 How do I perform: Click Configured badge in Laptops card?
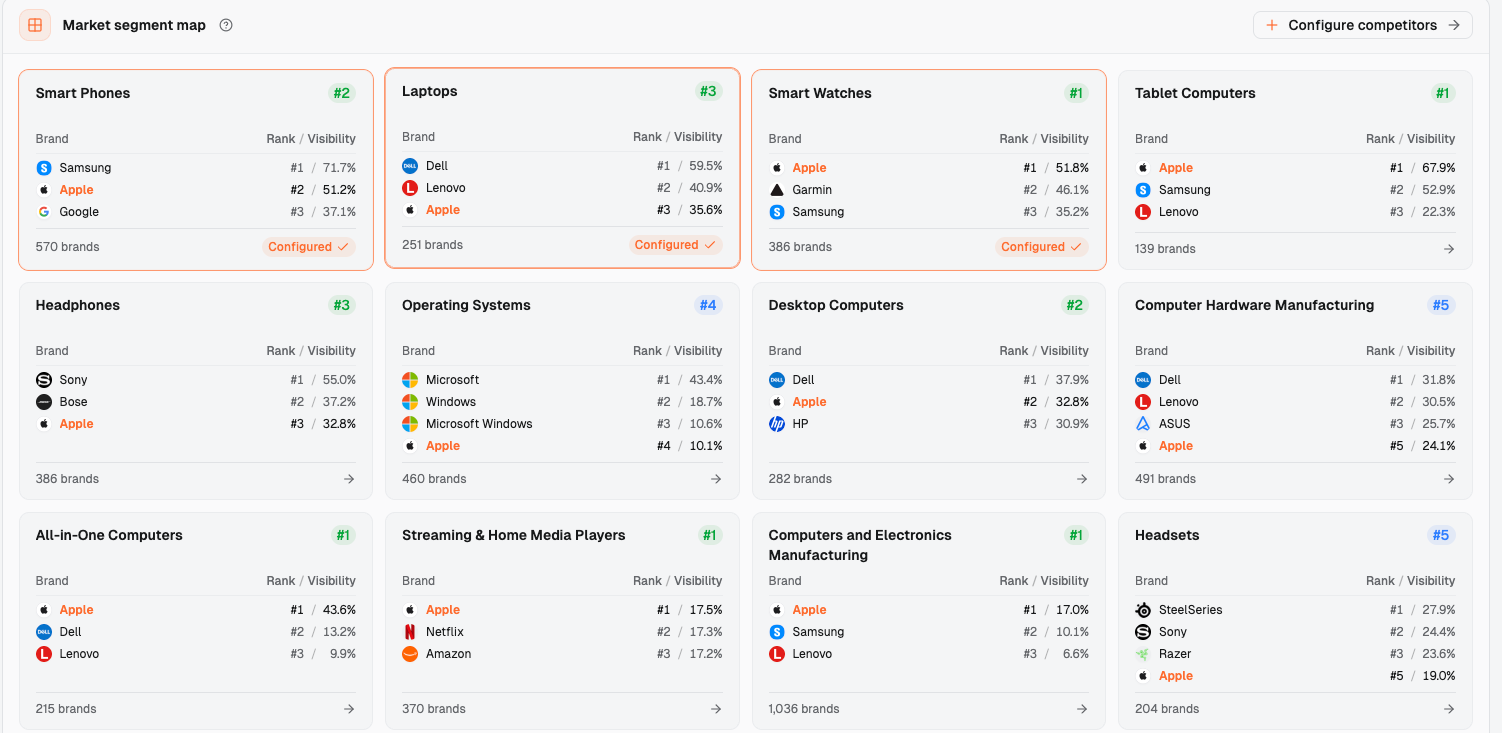[676, 245]
